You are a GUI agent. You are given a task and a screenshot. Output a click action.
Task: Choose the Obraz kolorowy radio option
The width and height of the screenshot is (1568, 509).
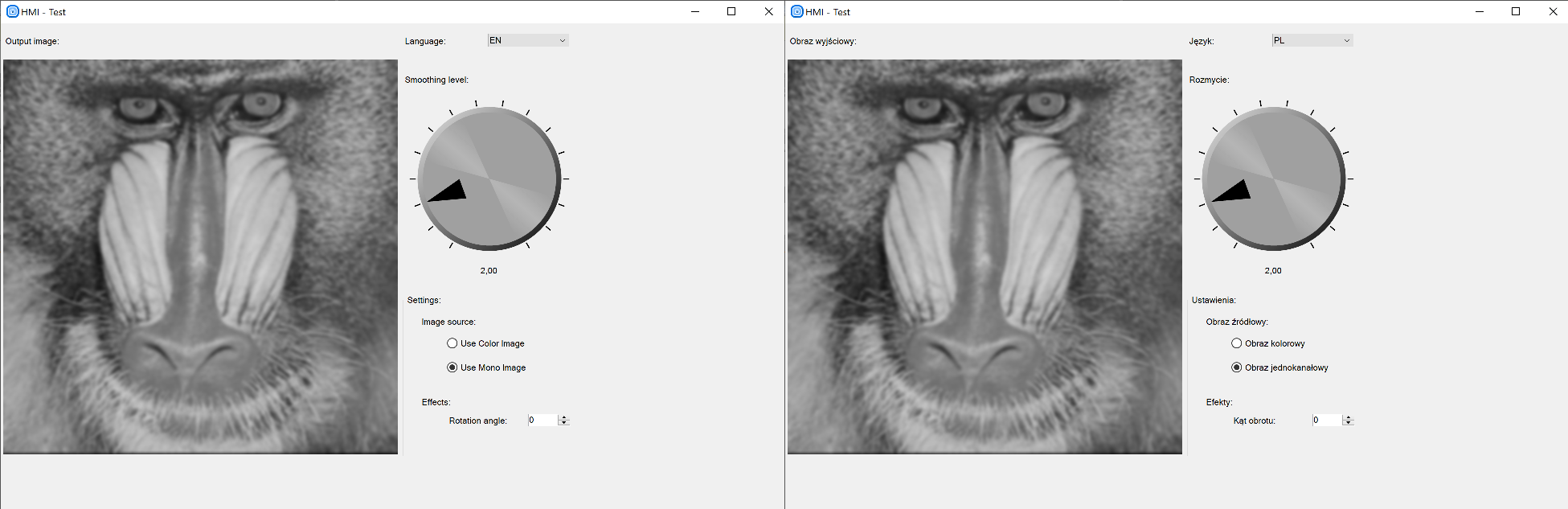pos(1237,343)
